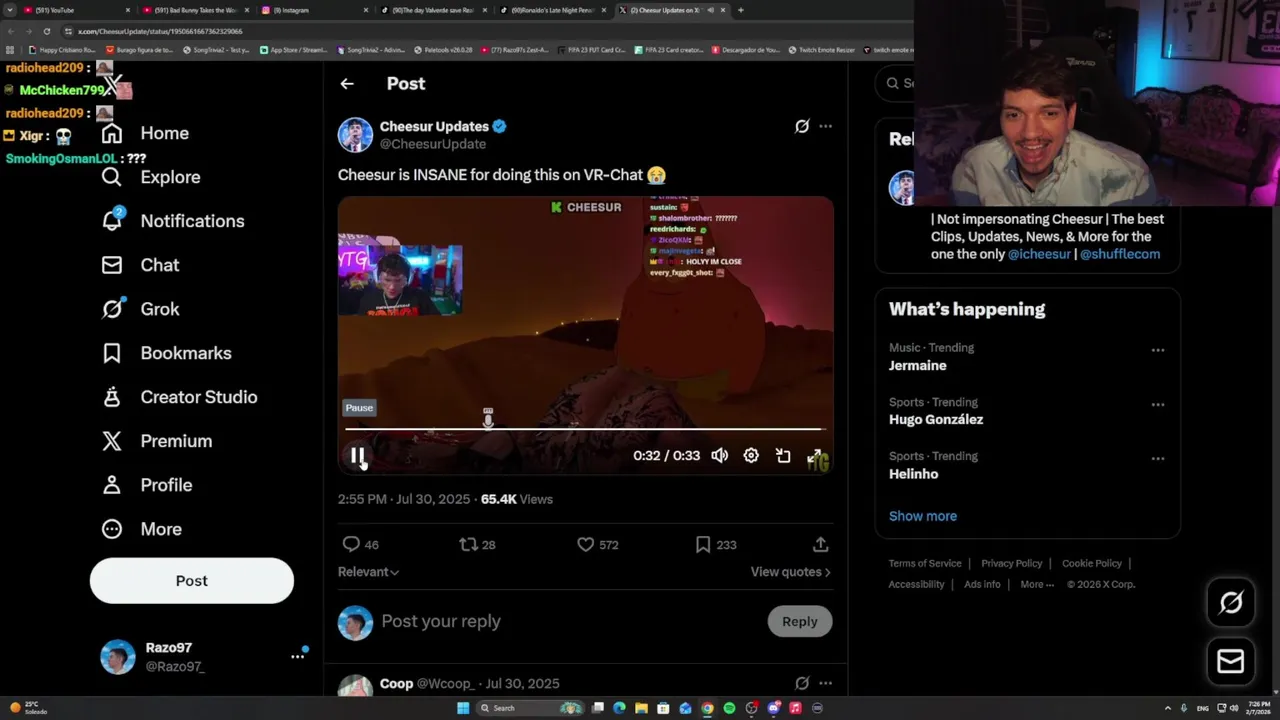Image resolution: width=1280 pixels, height=720 pixels.
Task: Expand footer More options
Action: [1037, 584]
